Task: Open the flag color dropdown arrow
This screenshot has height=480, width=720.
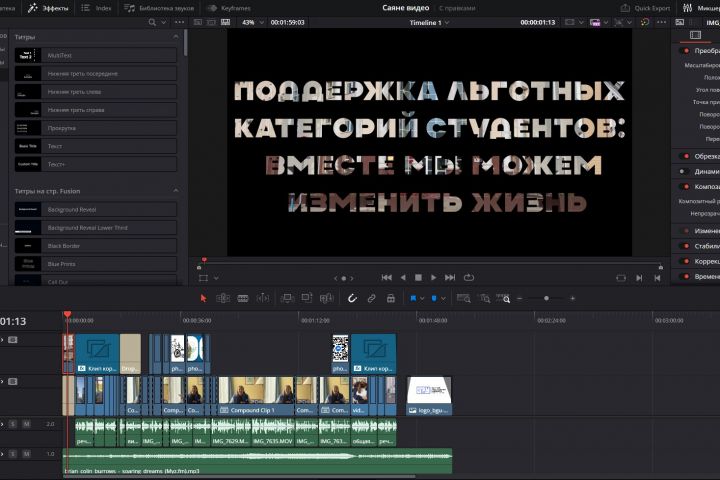Action: click(422, 299)
